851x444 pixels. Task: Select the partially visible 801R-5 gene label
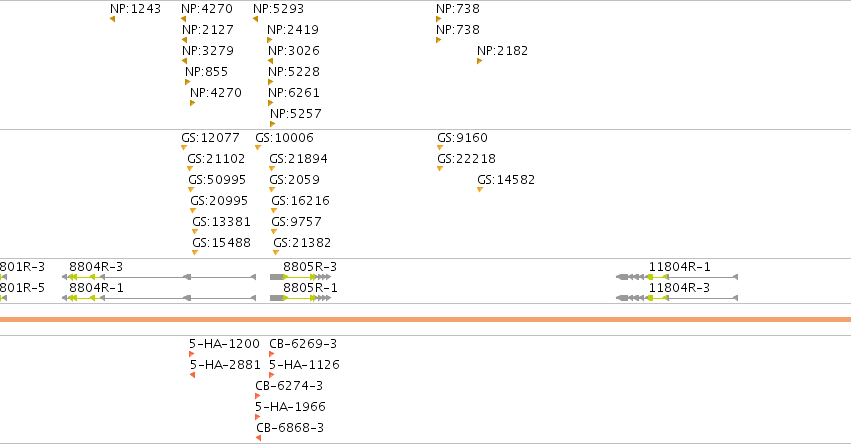(22, 288)
